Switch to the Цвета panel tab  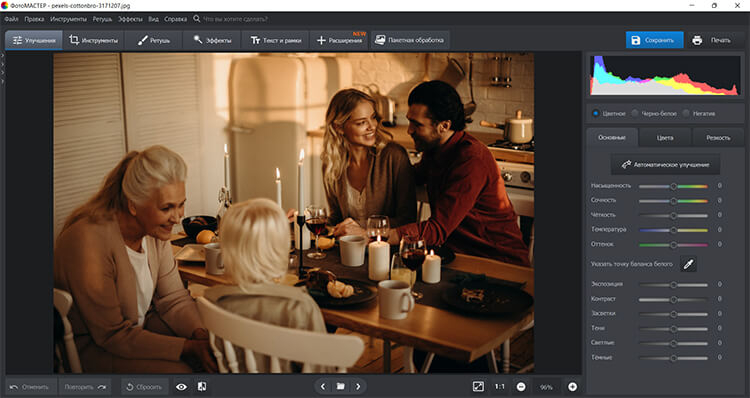pyautogui.click(x=665, y=138)
